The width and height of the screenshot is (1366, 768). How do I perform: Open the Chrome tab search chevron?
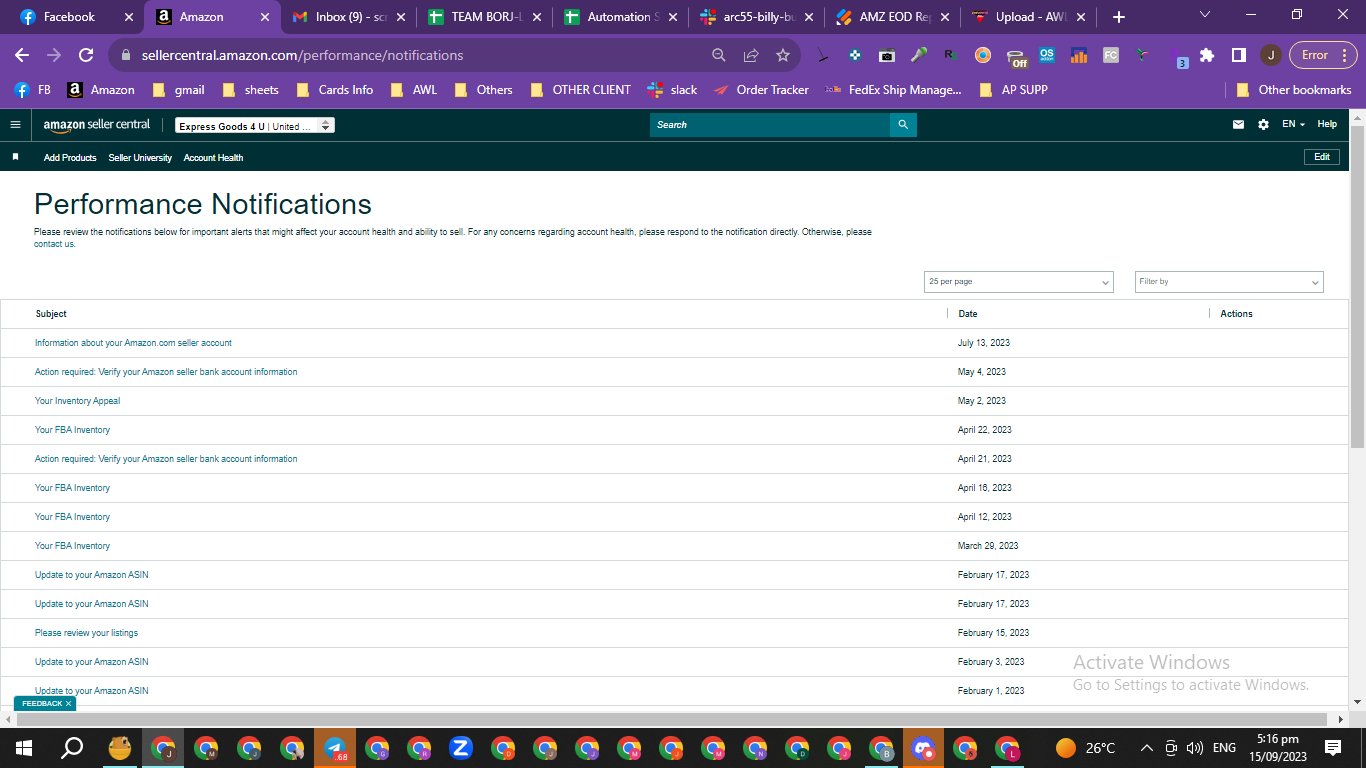point(1204,15)
